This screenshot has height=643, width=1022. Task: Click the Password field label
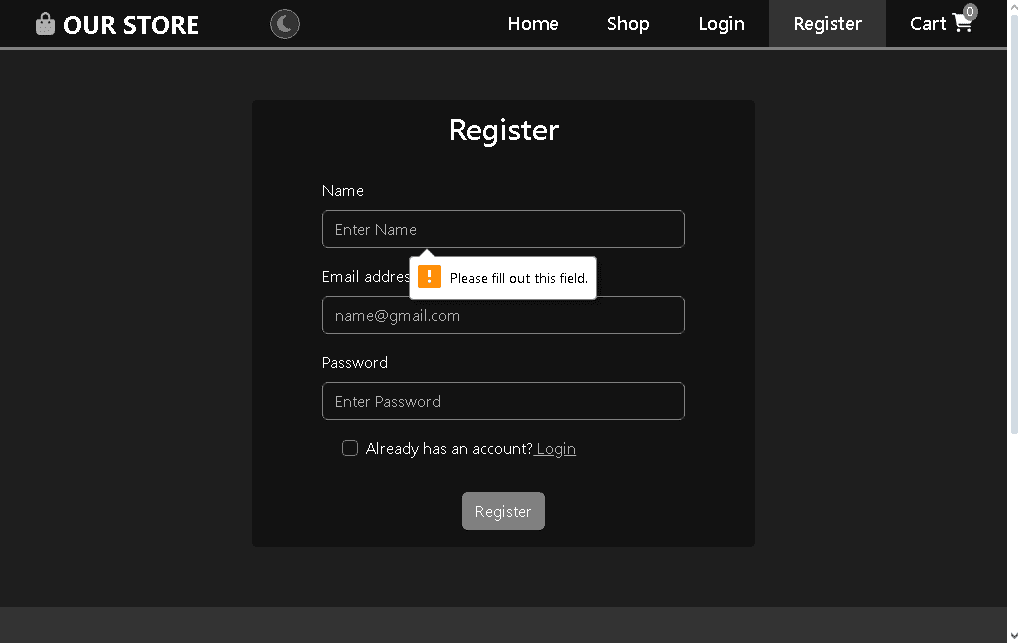coord(355,363)
